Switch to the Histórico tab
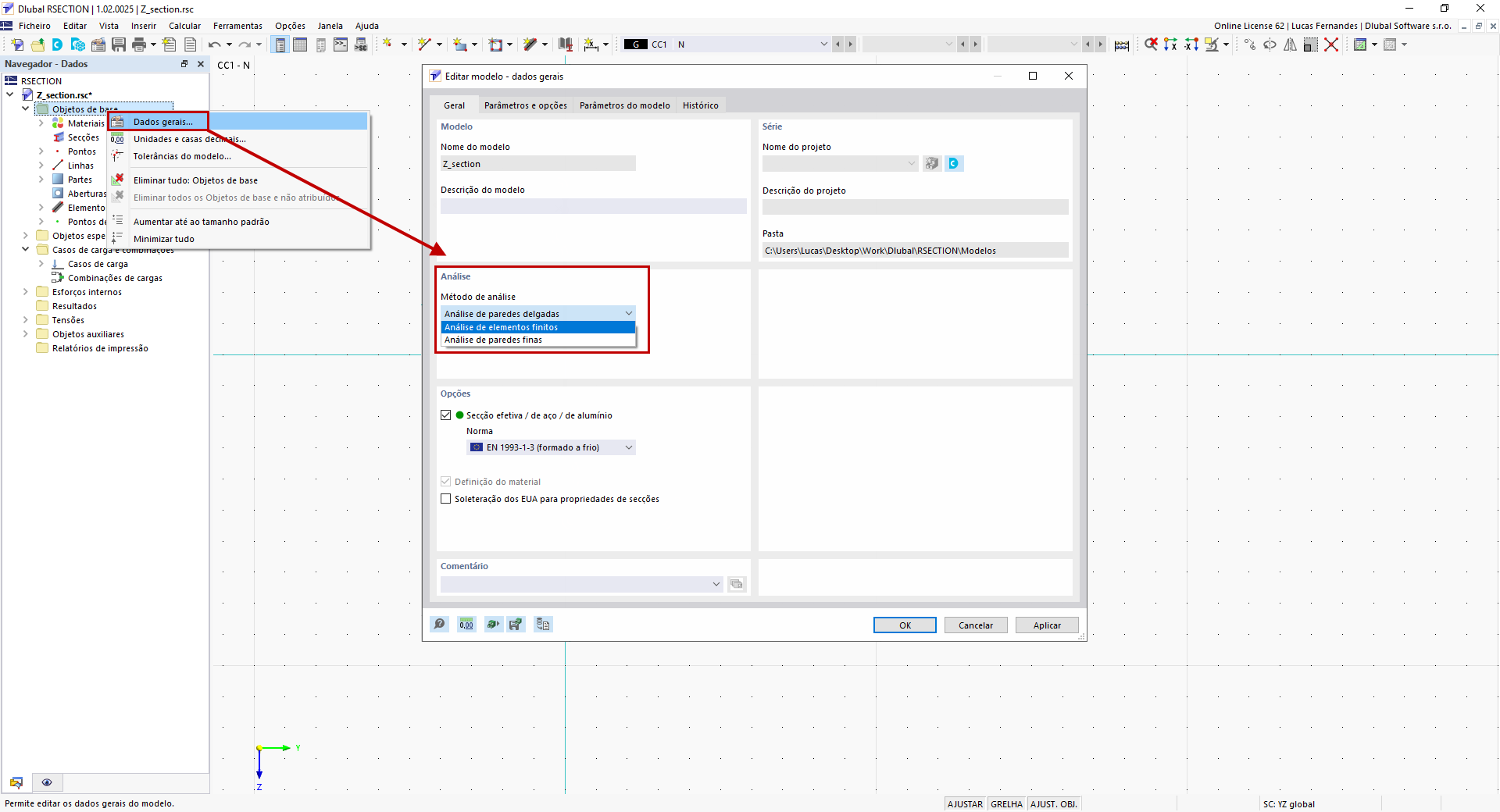This screenshot has width=1500, height=812. 701,105
